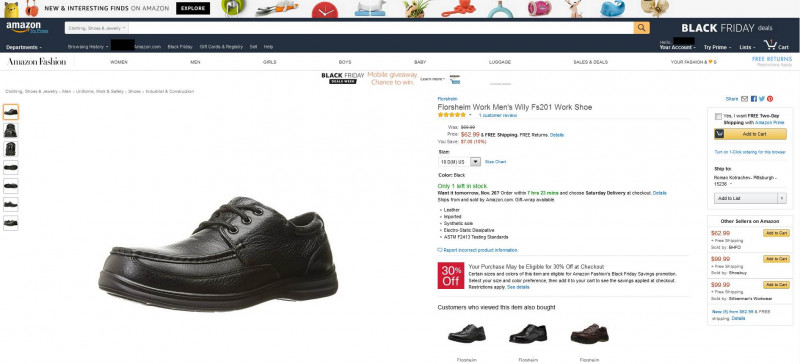Share product on Twitter
The image size is (800, 364).
click(x=762, y=99)
